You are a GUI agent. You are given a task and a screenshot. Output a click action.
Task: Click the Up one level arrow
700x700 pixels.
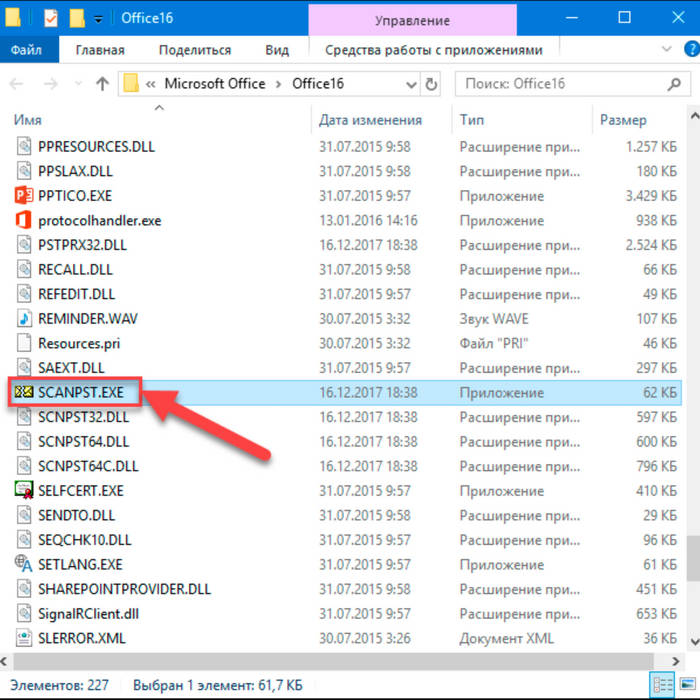coord(101,84)
